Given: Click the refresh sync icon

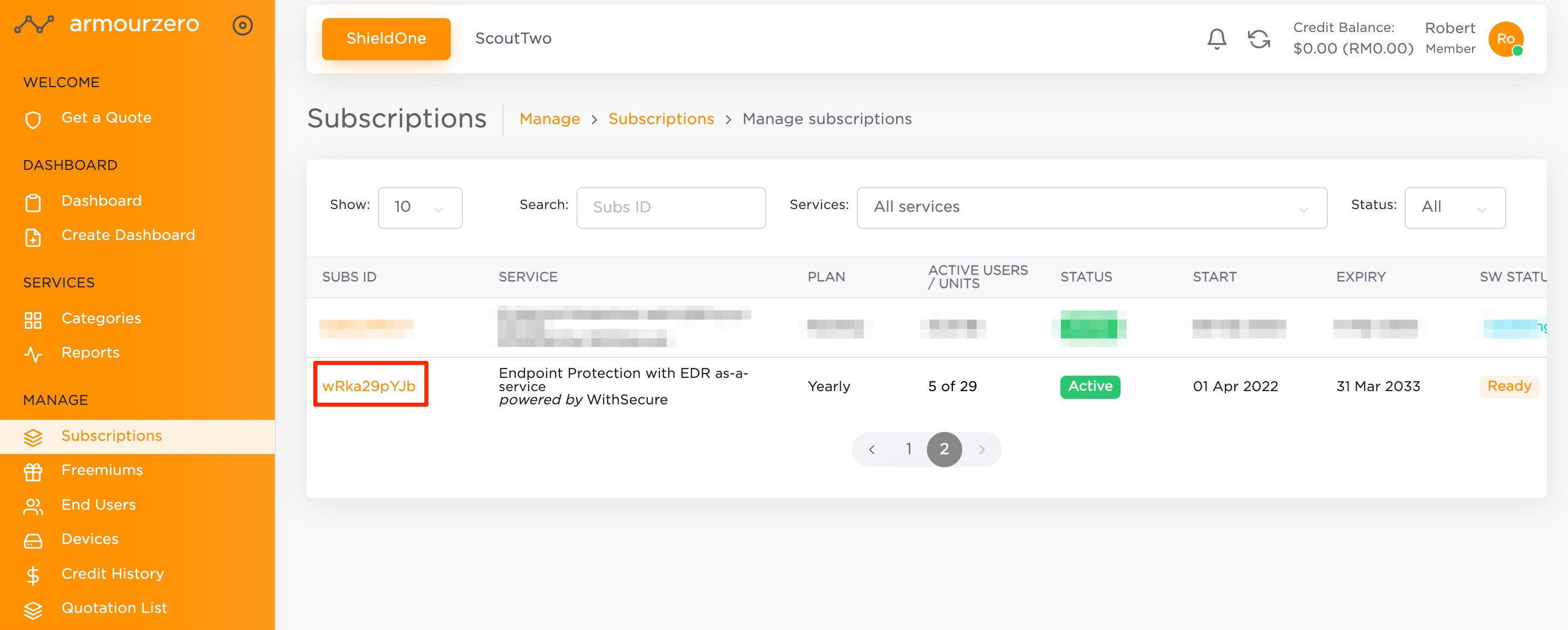Looking at the screenshot, I should click(1259, 39).
